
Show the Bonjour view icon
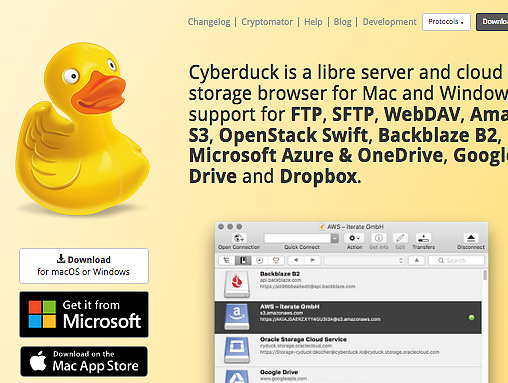pos(276,260)
